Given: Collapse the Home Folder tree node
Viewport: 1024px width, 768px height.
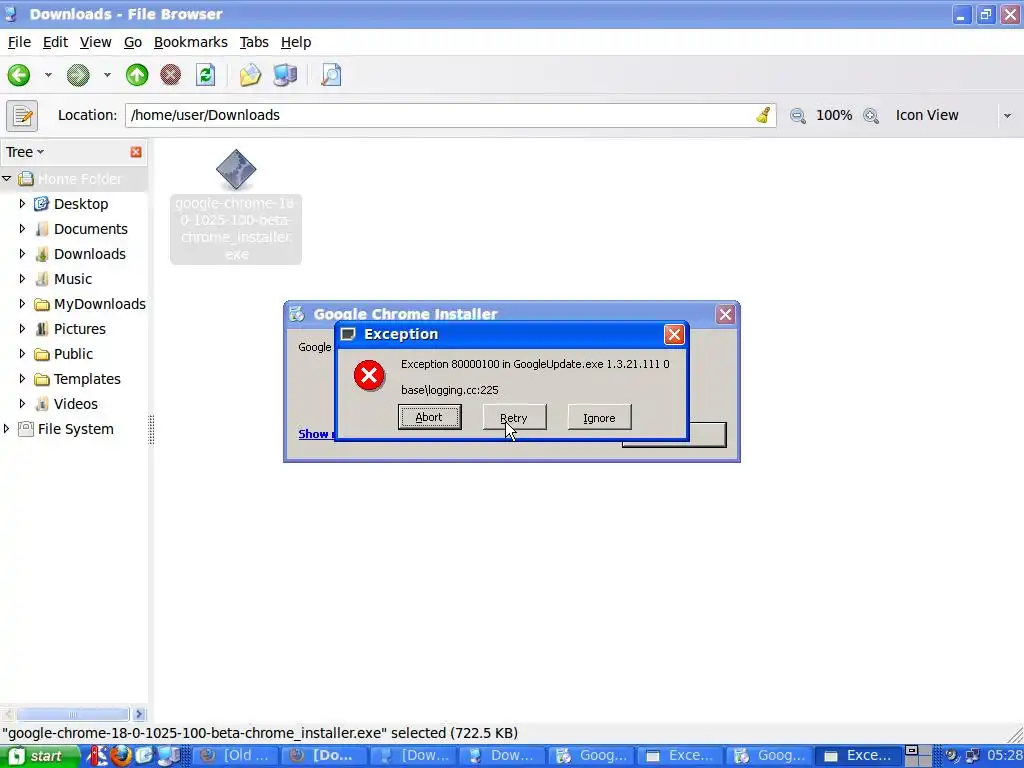Looking at the screenshot, I should (7, 178).
